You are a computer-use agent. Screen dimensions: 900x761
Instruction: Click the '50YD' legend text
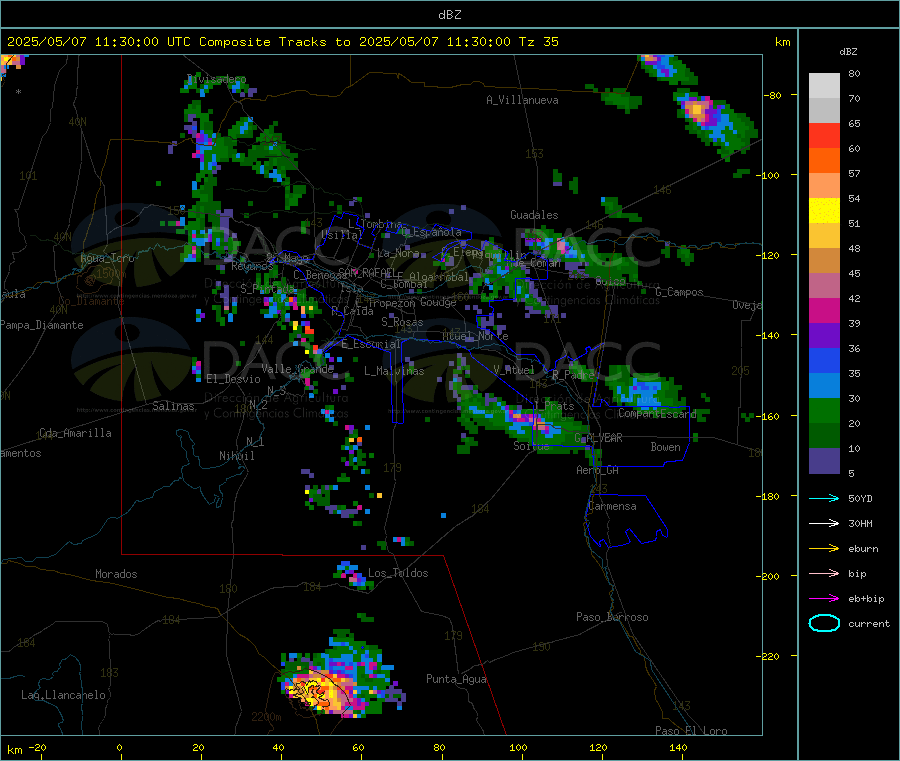(x=860, y=498)
